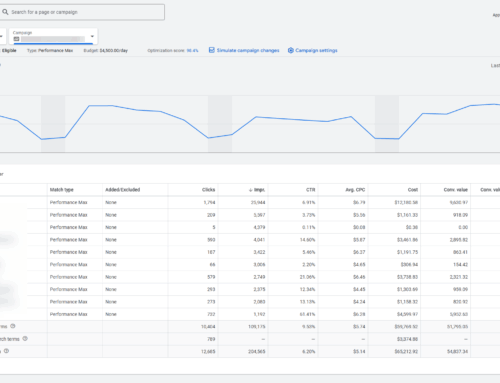Open the Optimization score percentage link

pyautogui.click(x=192, y=51)
